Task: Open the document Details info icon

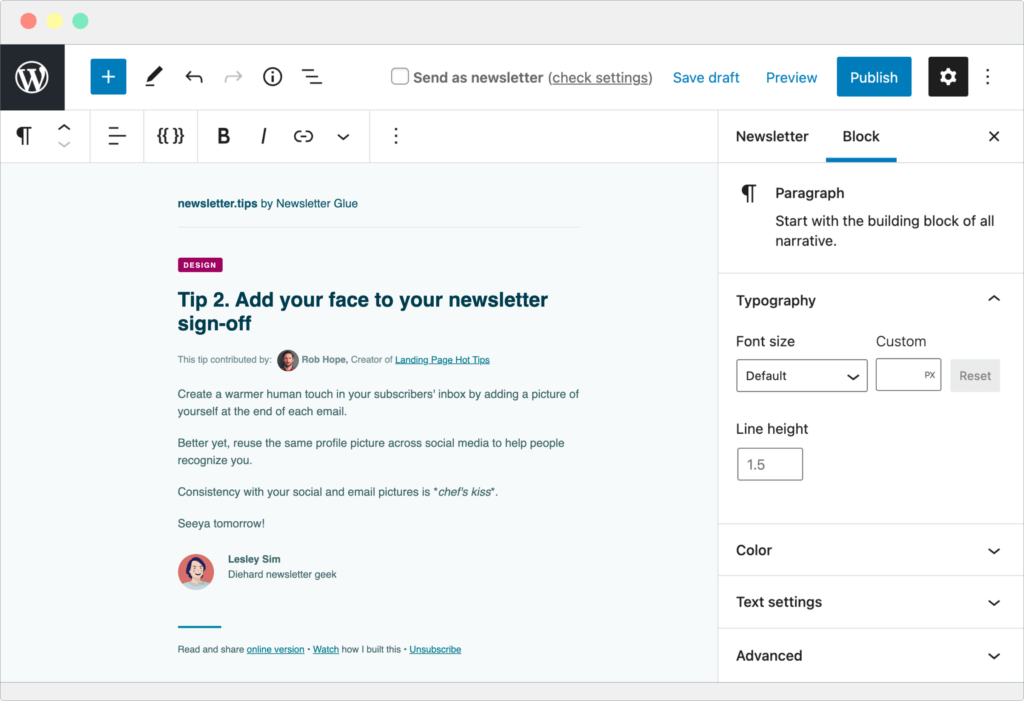Action: coord(272,77)
